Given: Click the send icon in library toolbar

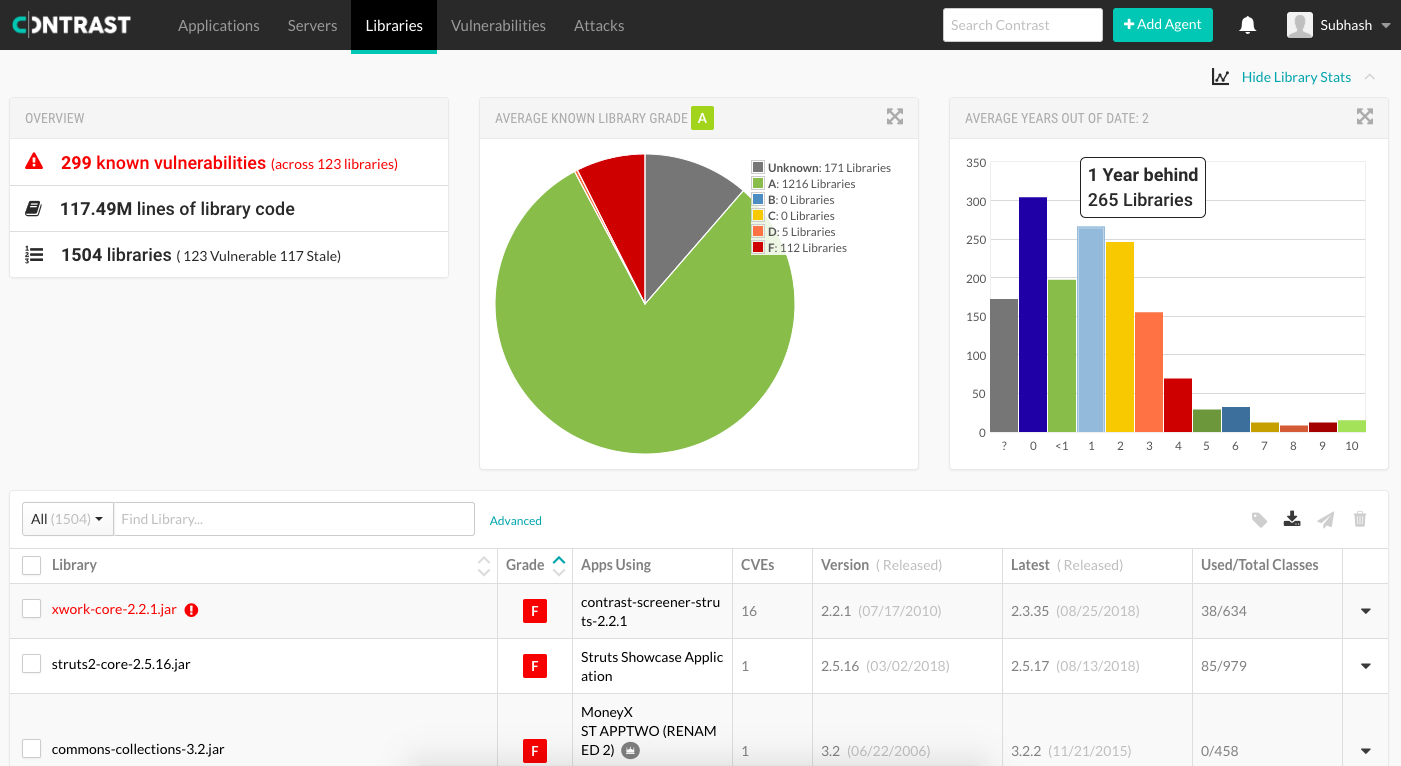Looking at the screenshot, I should click(1326, 519).
